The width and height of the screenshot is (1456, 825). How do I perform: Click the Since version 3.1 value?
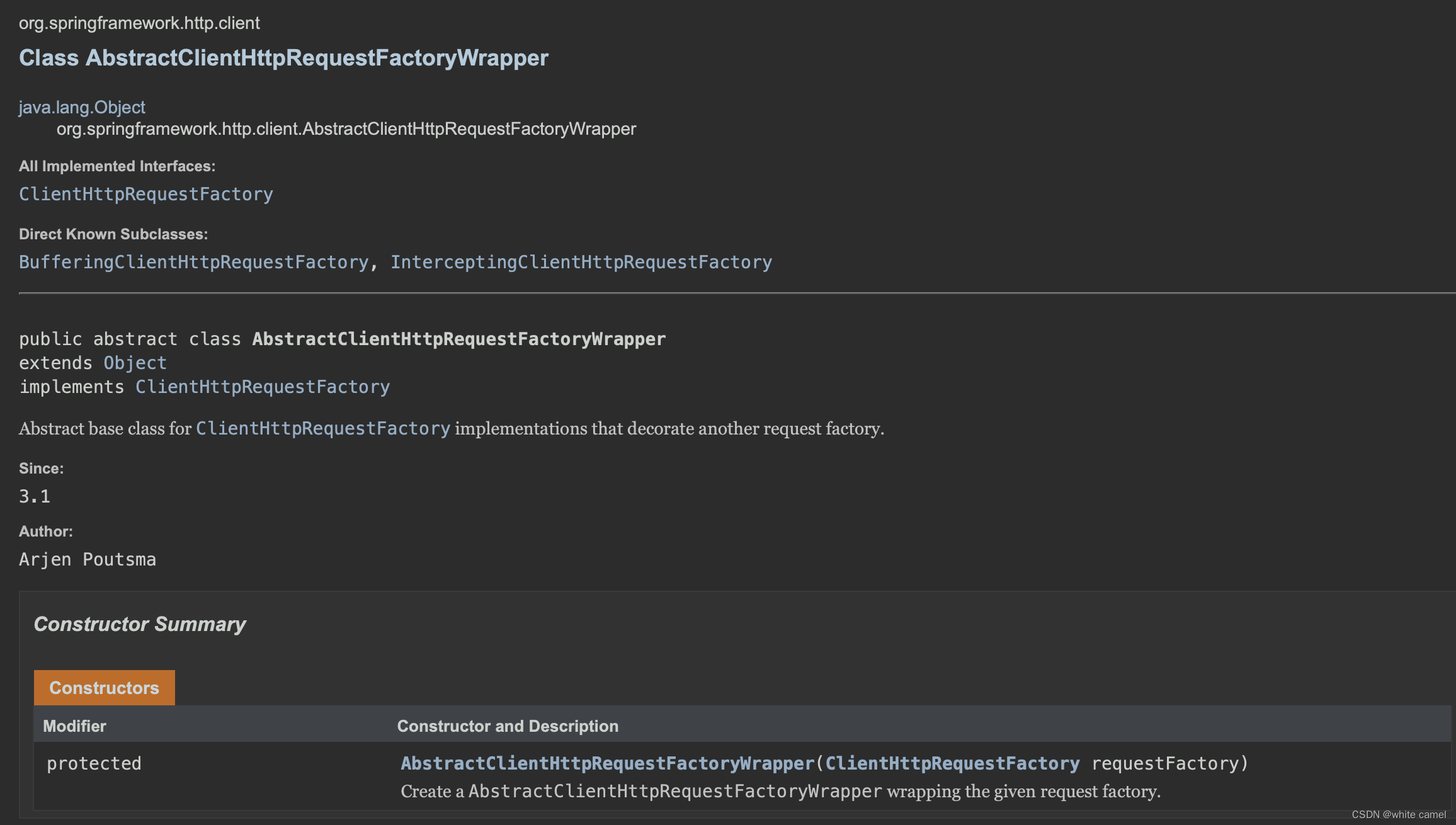point(35,496)
